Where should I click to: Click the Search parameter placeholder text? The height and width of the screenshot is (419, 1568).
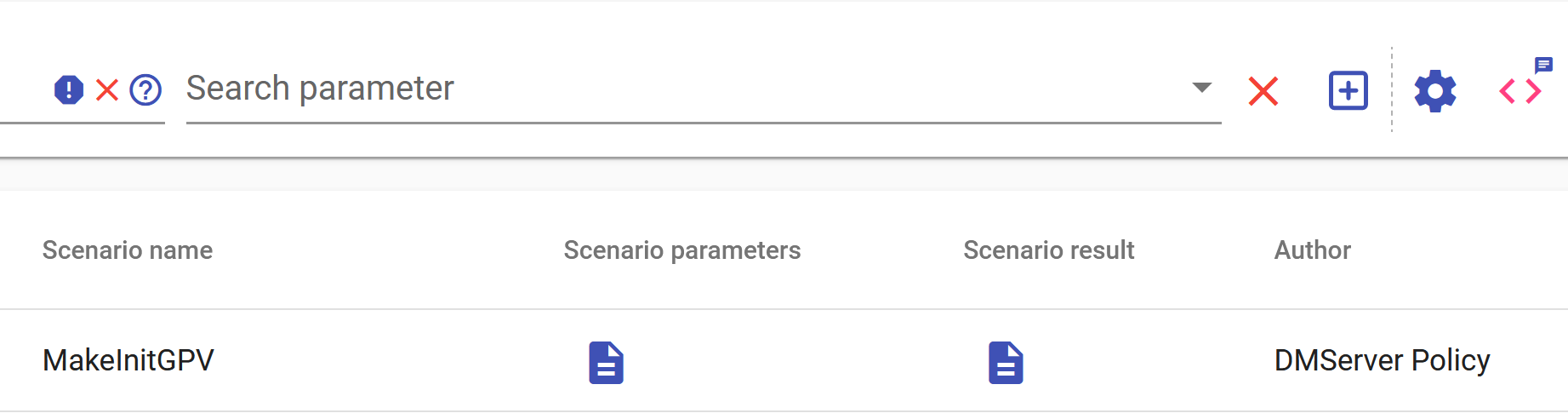[x=320, y=89]
